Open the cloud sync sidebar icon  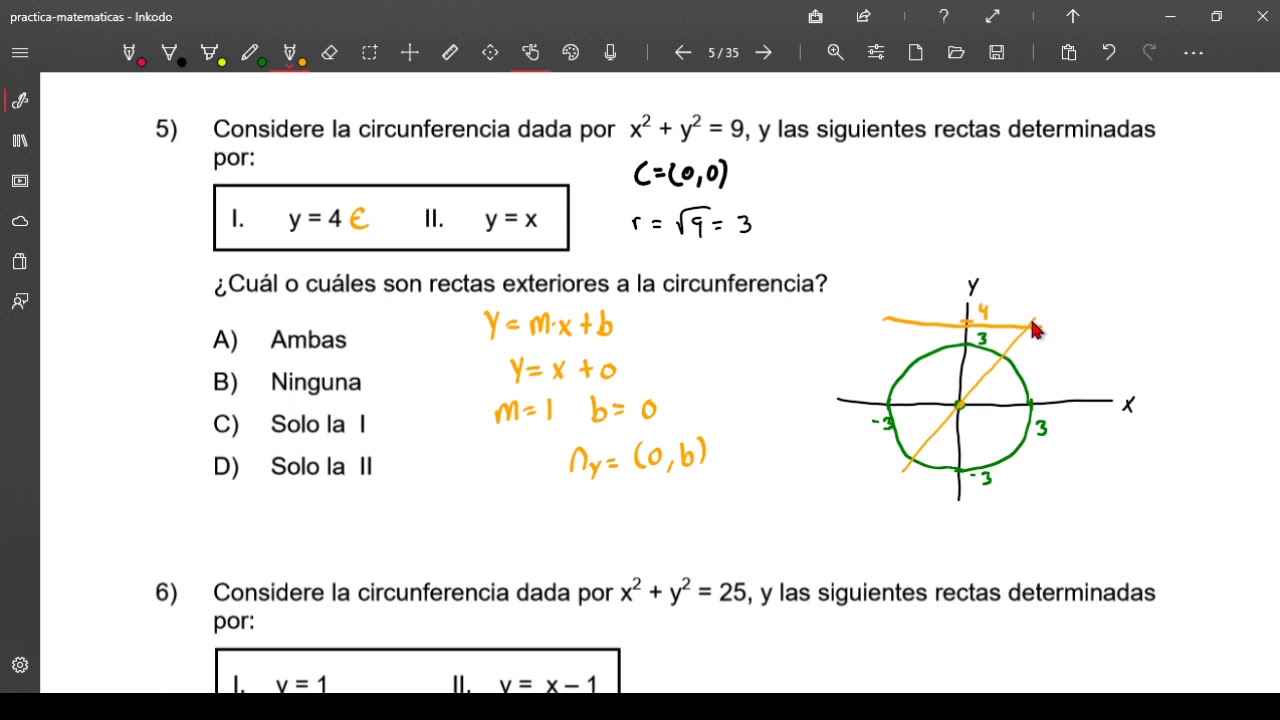click(x=20, y=221)
